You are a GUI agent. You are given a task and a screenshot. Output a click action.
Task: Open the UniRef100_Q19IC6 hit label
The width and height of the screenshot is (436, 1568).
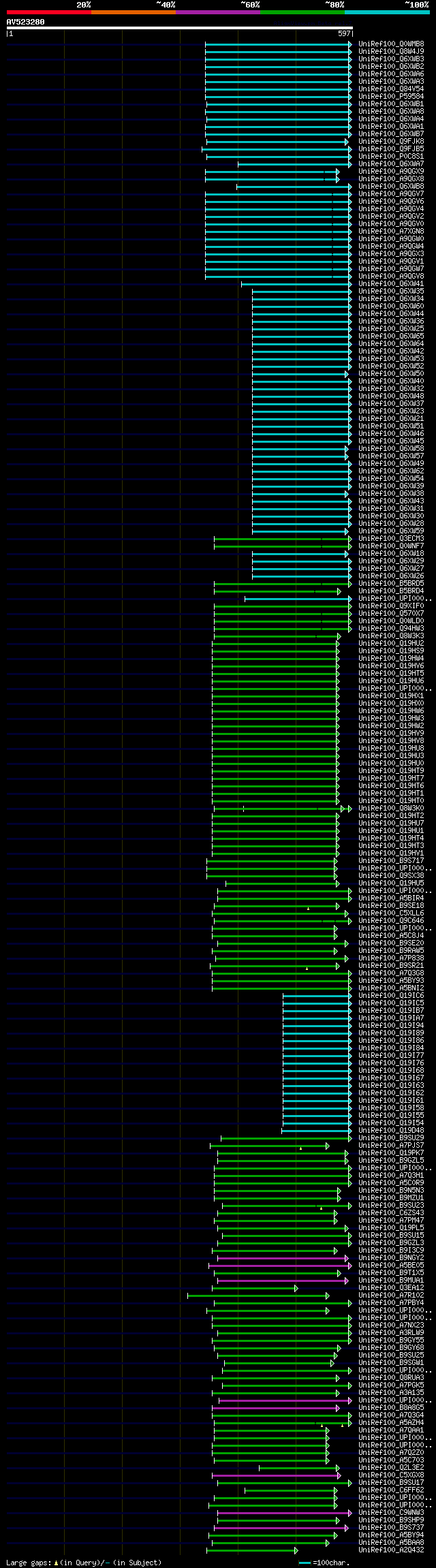(391, 996)
